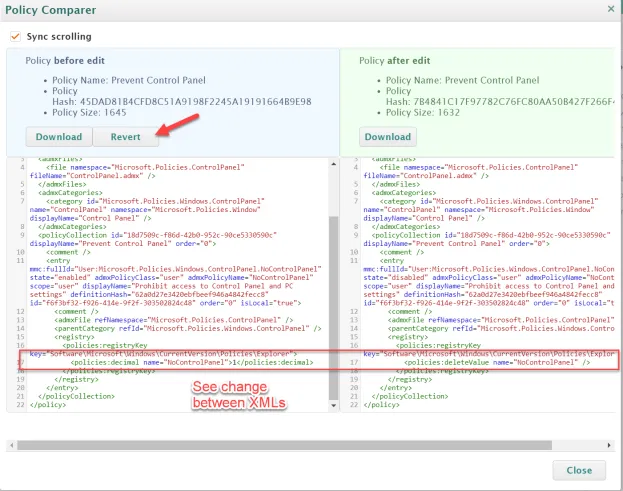The image size is (623, 491).
Task: Click the Close button
Action: pos(579,470)
